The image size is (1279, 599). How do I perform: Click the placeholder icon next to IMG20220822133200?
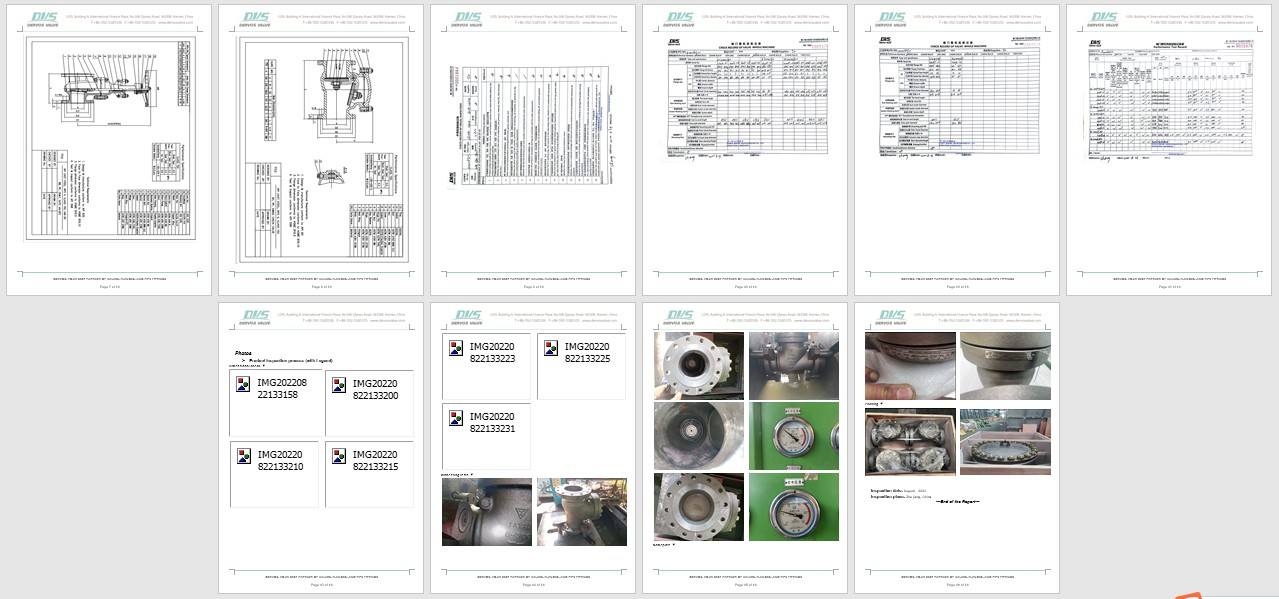click(339, 385)
